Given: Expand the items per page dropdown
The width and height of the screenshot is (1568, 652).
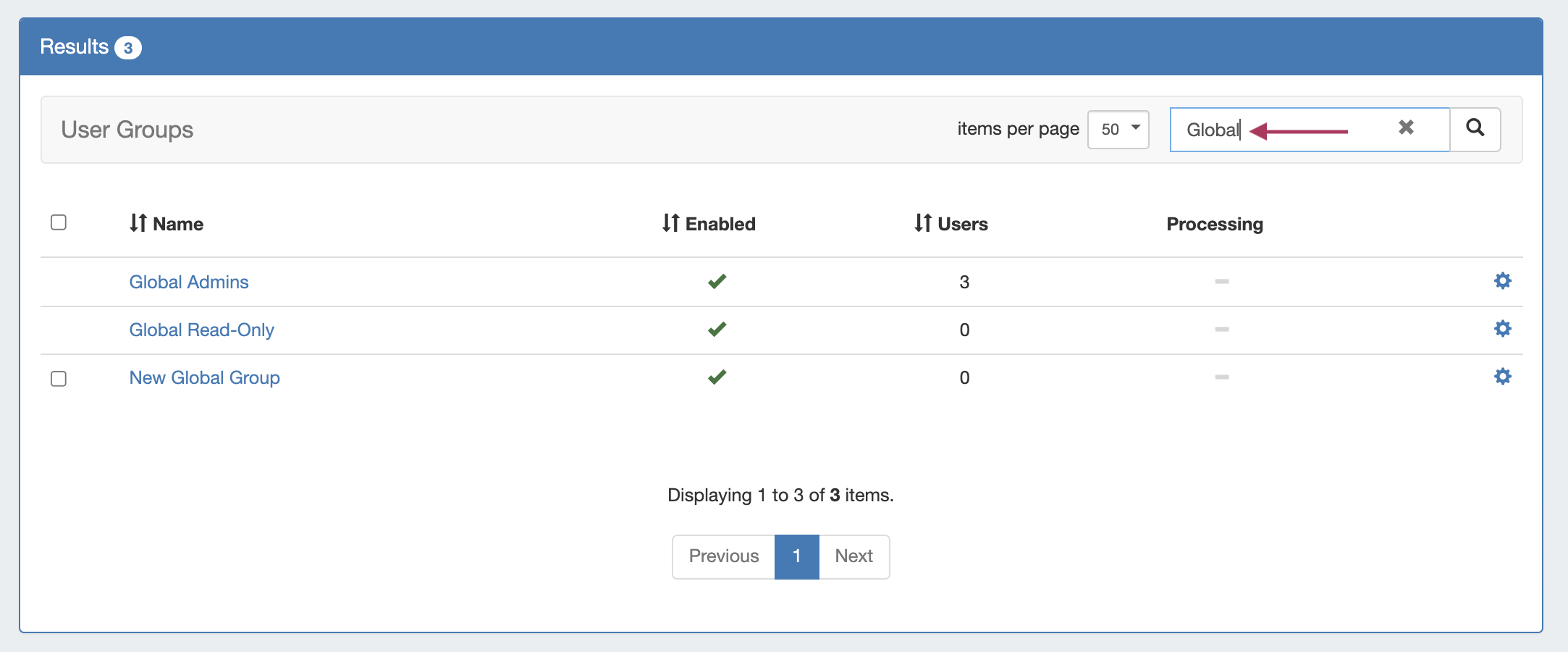Looking at the screenshot, I should [1118, 130].
